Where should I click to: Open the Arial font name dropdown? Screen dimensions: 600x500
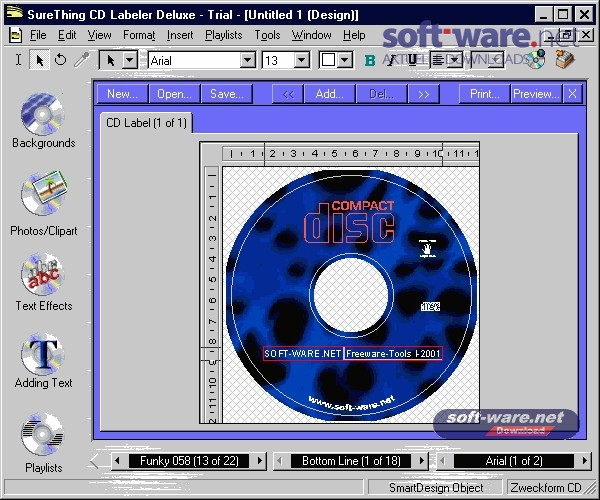[x=248, y=60]
